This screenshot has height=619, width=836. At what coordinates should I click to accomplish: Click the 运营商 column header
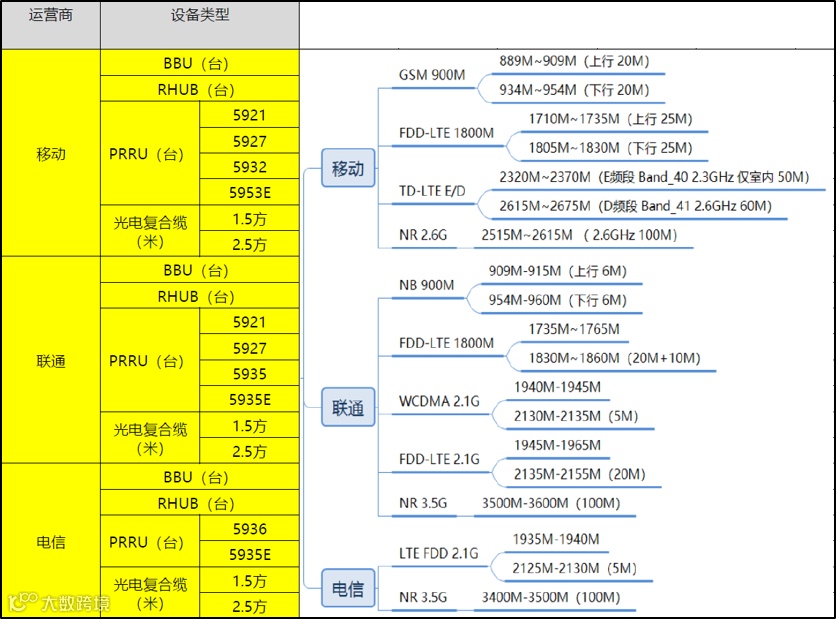51,26
